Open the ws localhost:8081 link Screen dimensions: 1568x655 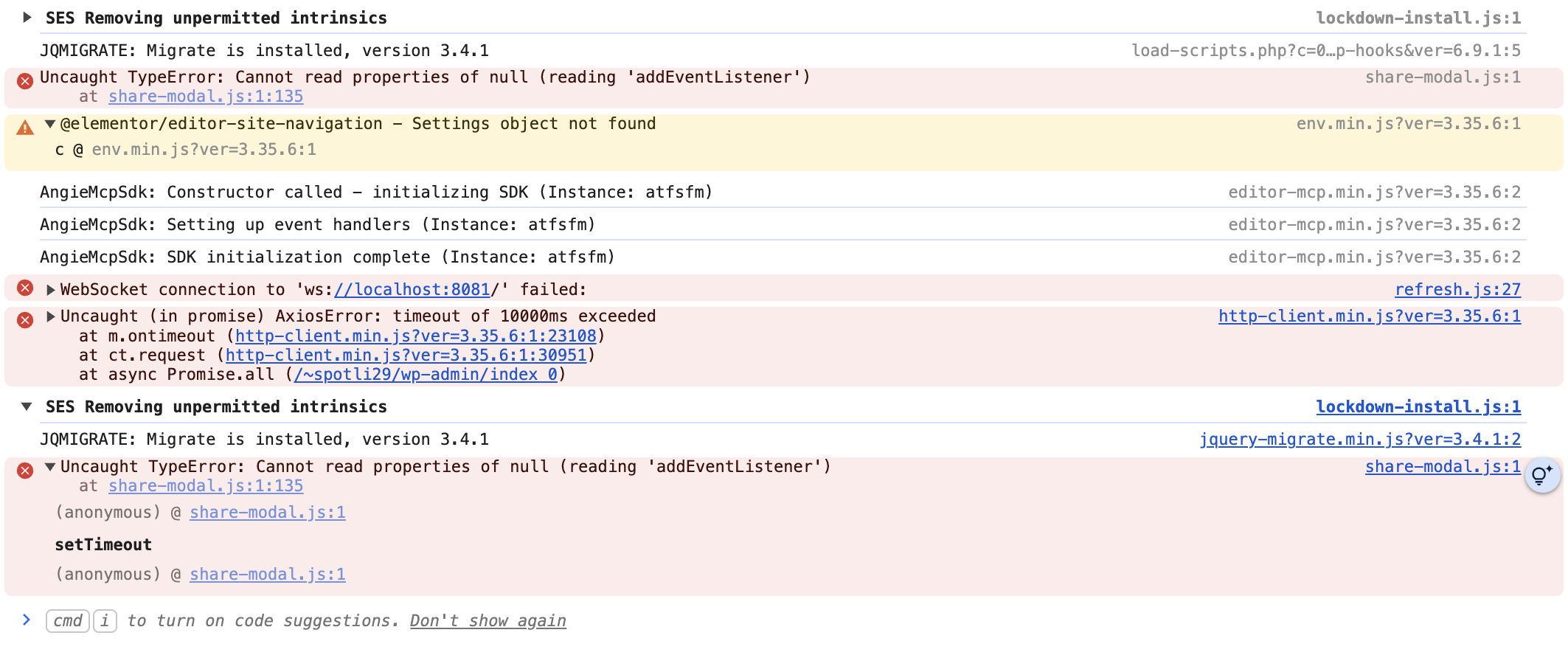(412, 290)
